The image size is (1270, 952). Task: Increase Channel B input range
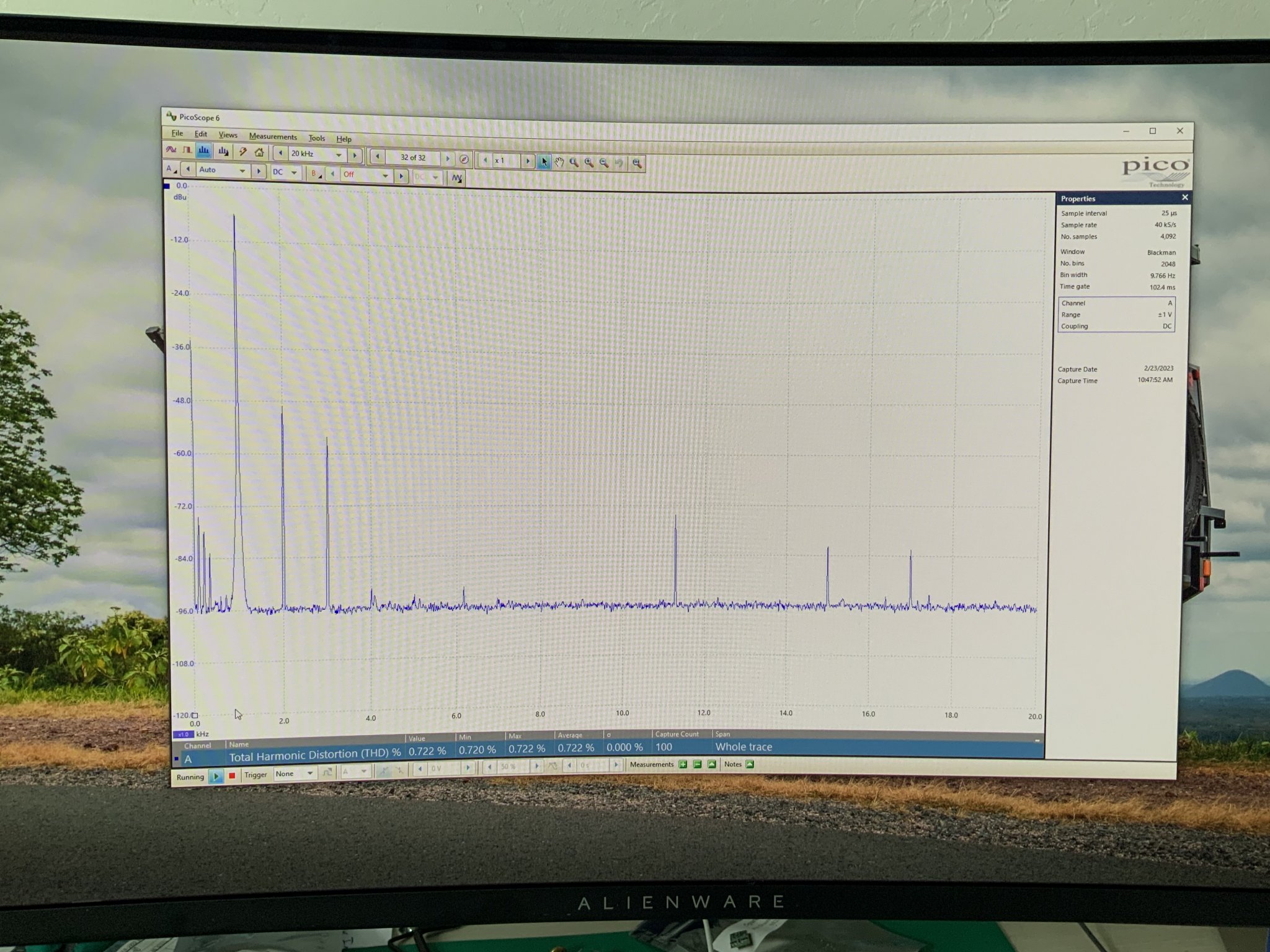point(401,176)
